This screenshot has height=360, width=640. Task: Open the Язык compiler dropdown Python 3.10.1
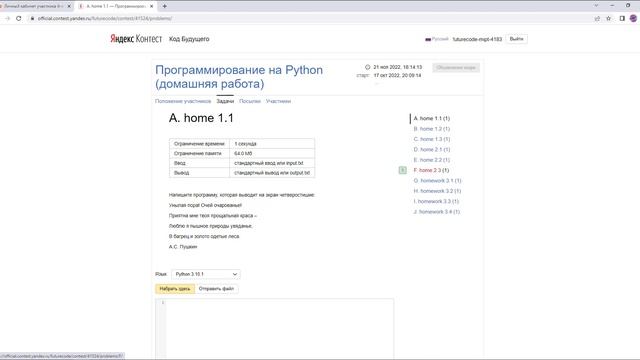click(x=206, y=274)
